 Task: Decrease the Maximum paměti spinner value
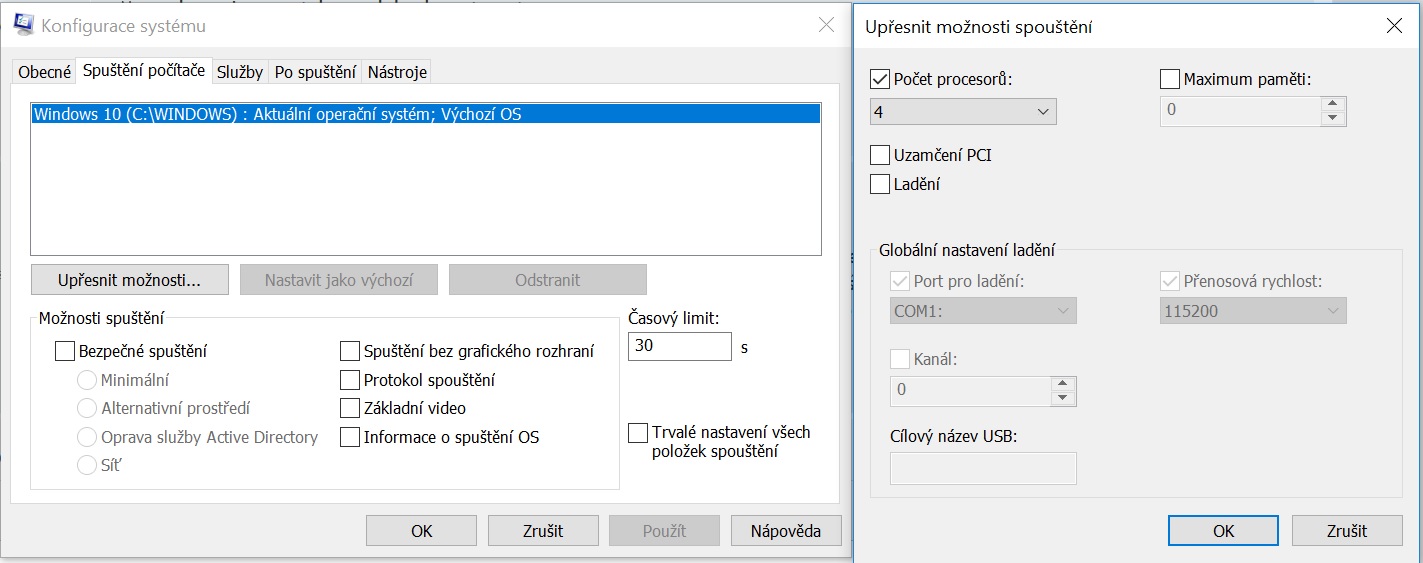[1331, 118]
